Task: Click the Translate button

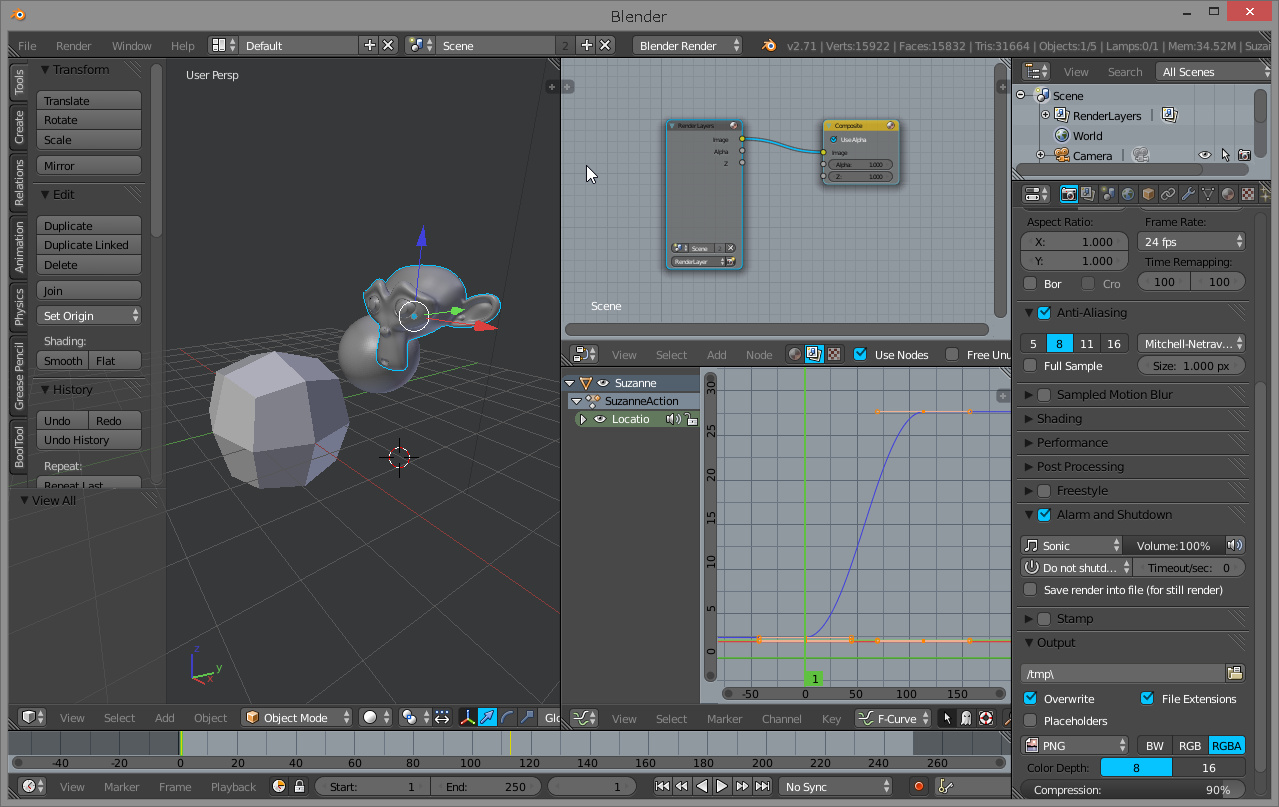Action: point(89,101)
